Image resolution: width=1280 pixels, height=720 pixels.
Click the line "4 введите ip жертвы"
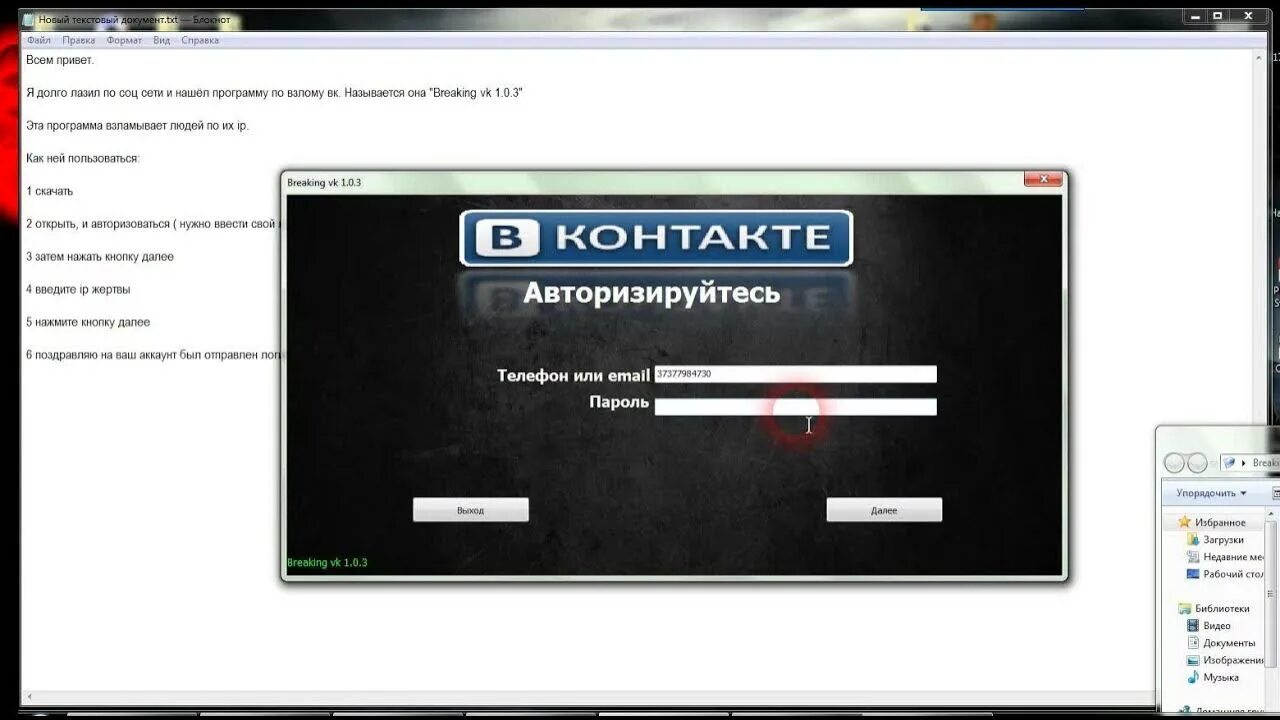coord(78,289)
